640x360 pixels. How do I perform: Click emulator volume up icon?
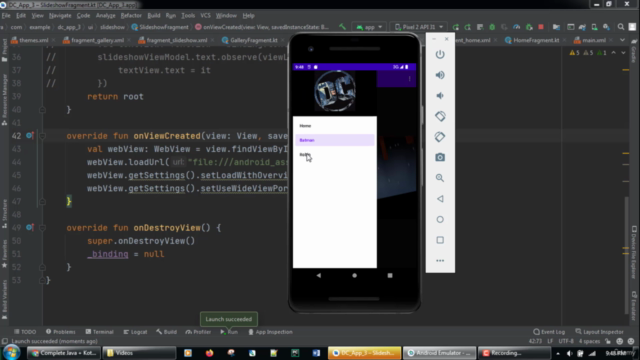(440, 75)
